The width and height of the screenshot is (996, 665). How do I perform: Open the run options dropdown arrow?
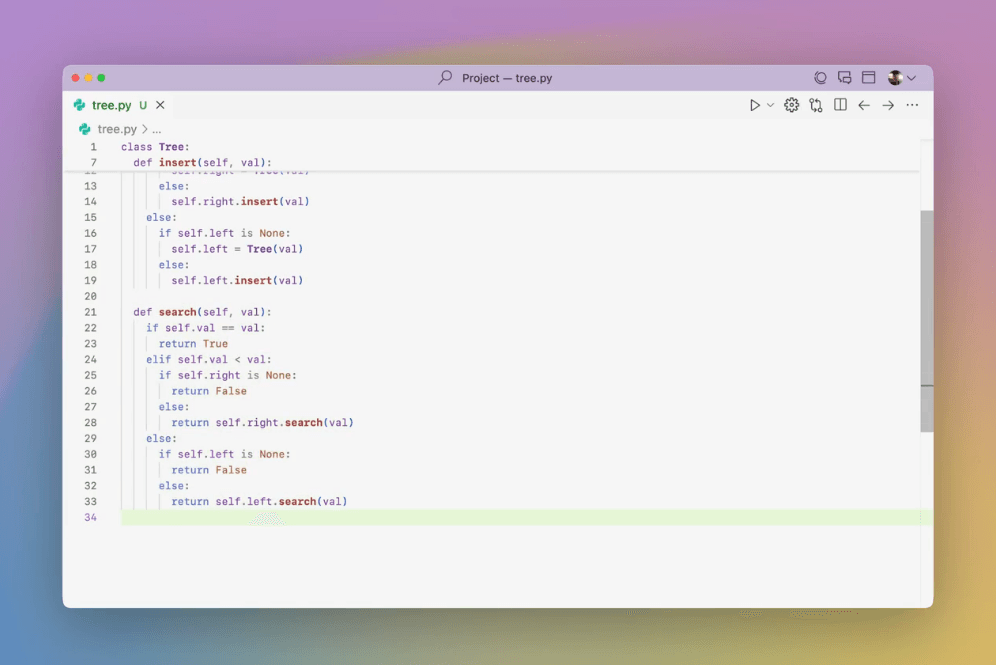point(771,105)
